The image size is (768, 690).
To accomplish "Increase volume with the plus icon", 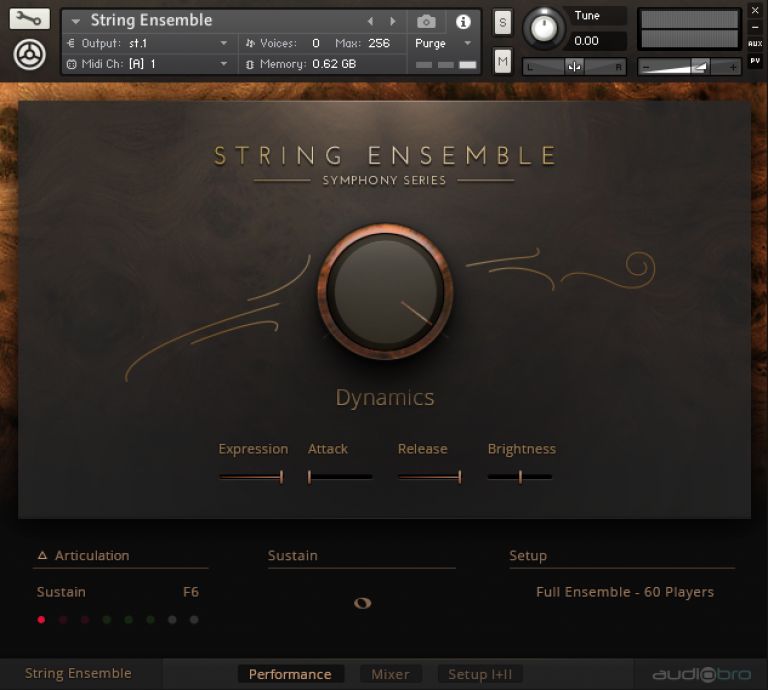I will point(733,67).
